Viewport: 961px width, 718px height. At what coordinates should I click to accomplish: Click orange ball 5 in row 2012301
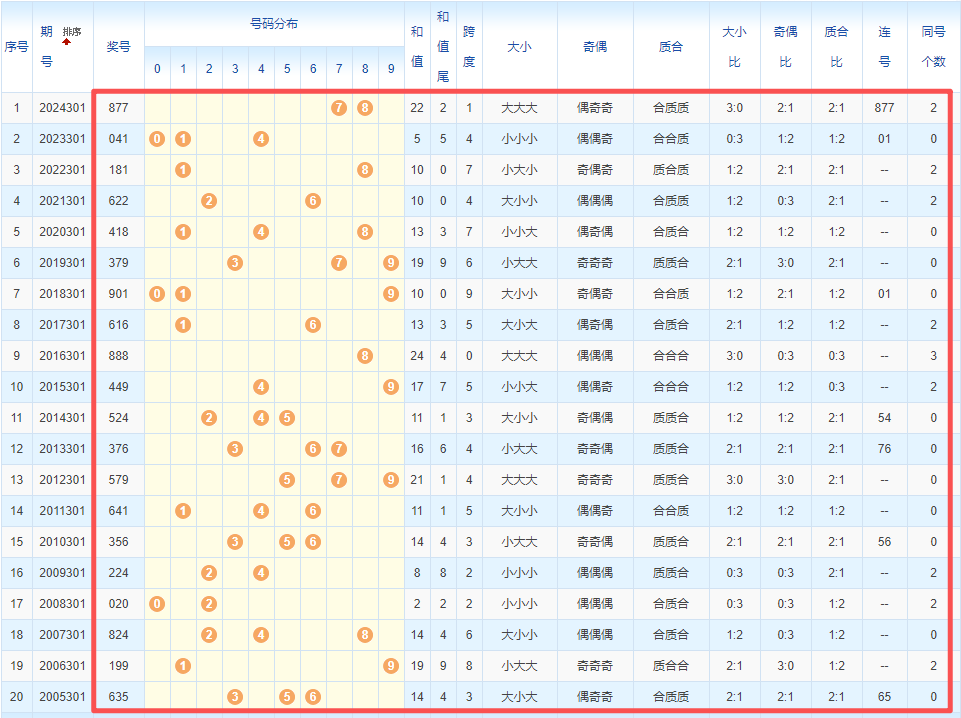click(x=287, y=480)
